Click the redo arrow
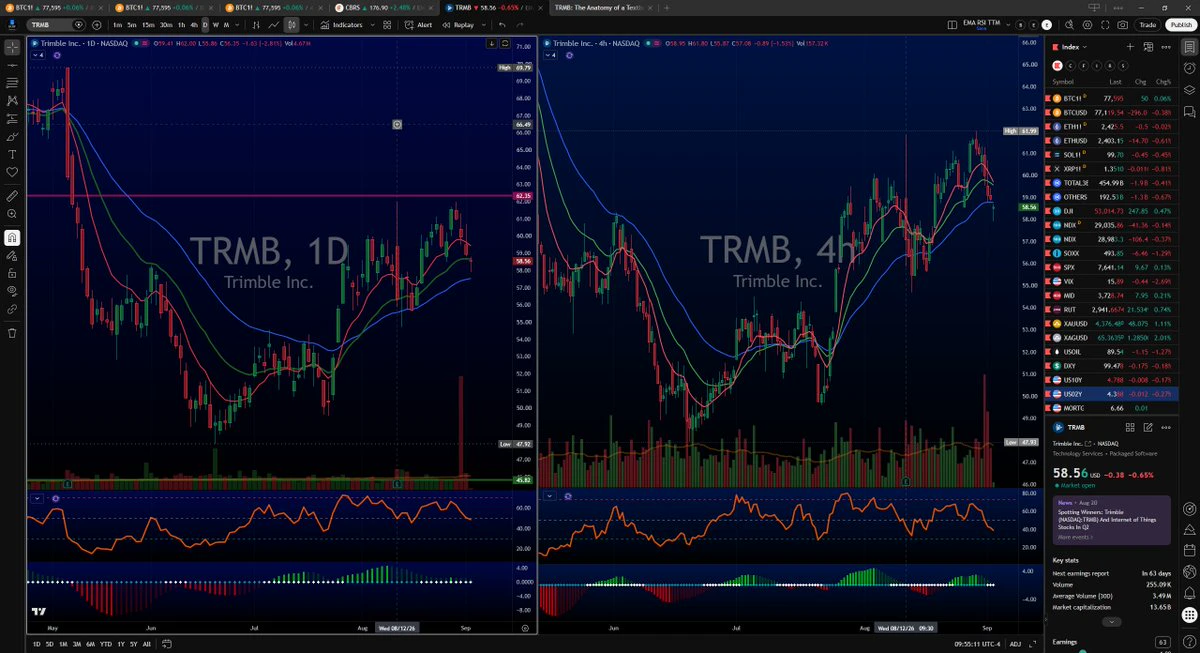Screen dimensions: 1200x653 [x=522, y=24]
